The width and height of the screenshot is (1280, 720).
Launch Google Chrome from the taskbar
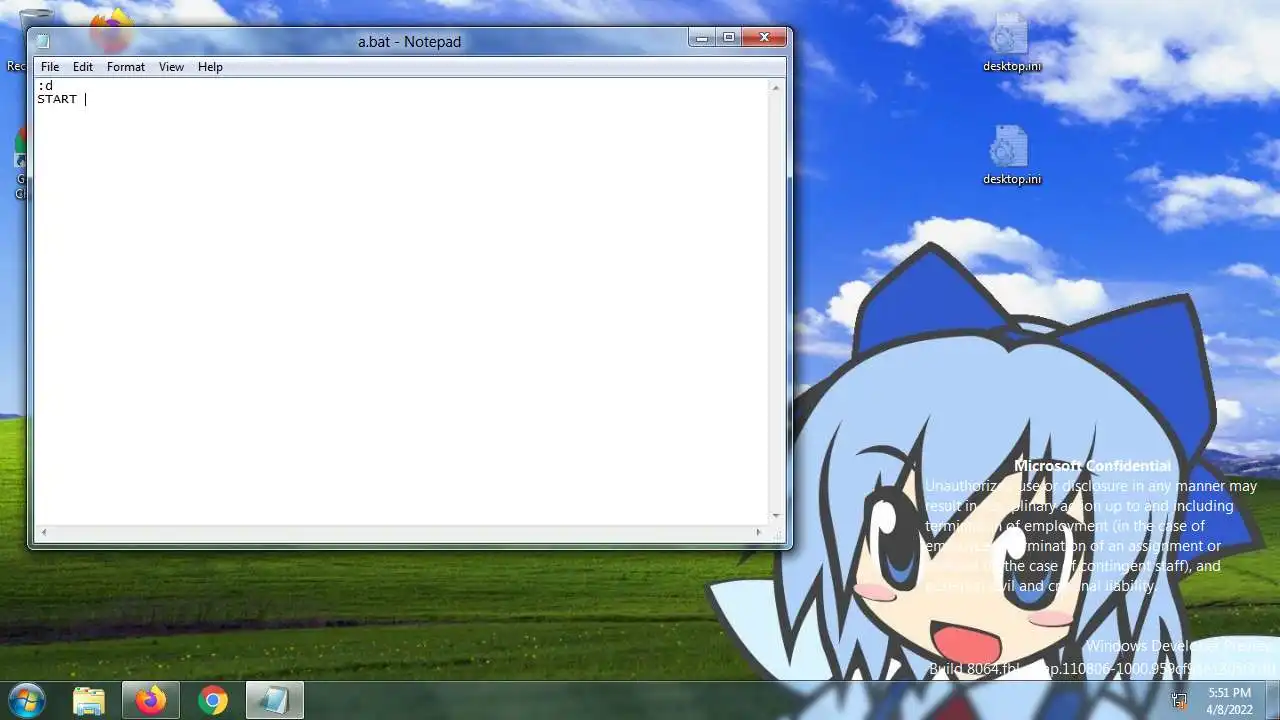212,700
